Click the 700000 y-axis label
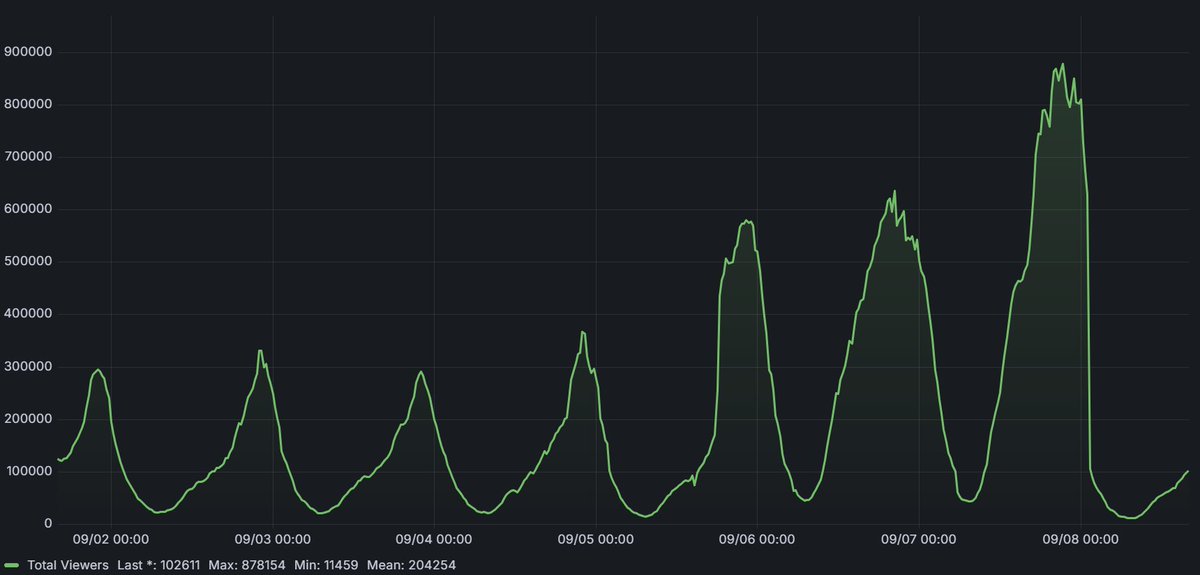This screenshot has width=1200, height=575. click(x=28, y=157)
